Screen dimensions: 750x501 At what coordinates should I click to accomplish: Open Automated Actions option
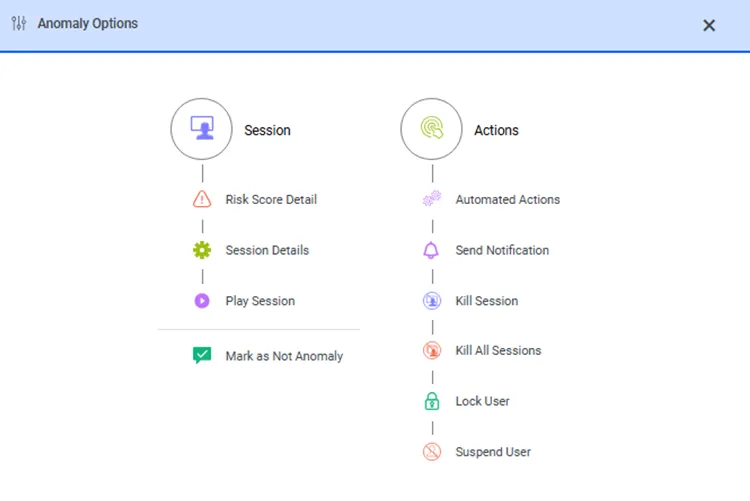click(x=507, y=200)
